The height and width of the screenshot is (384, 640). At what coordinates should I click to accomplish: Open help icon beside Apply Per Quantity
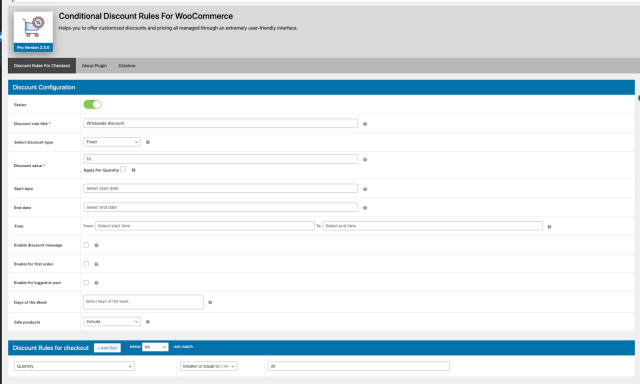[x=133, y=170]
